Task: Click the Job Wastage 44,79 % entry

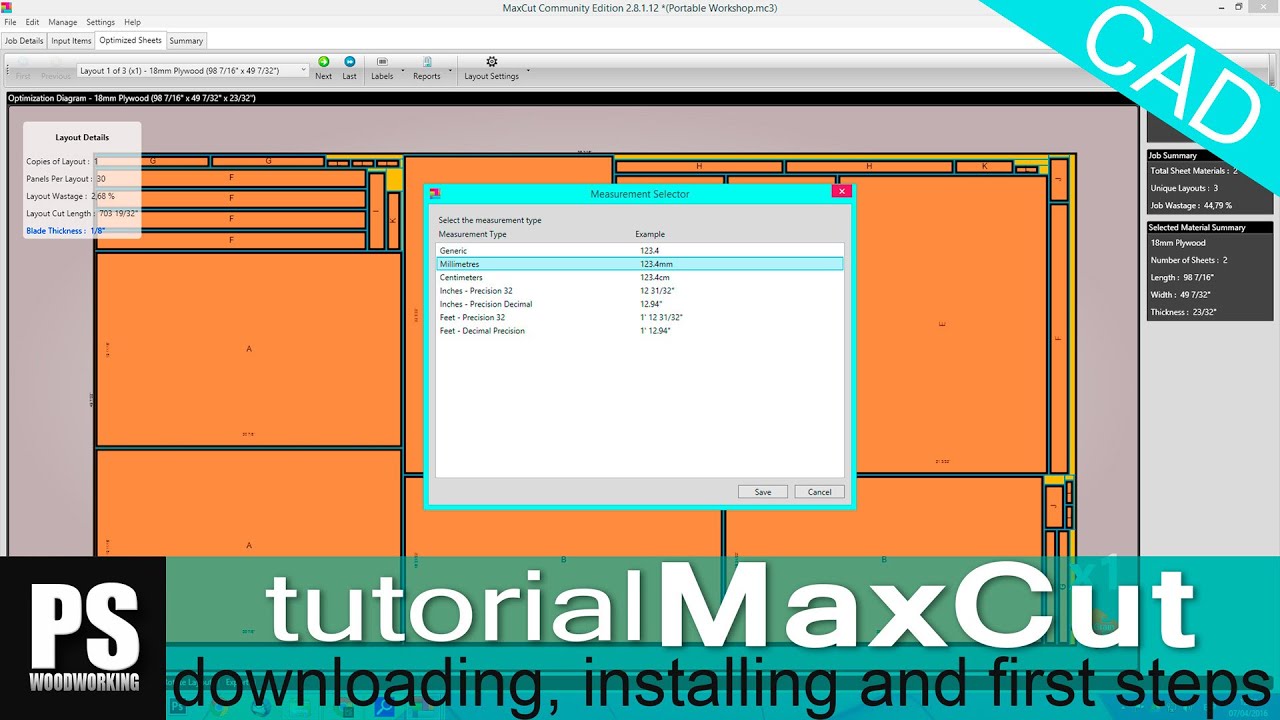Action: click(1191, 205)
